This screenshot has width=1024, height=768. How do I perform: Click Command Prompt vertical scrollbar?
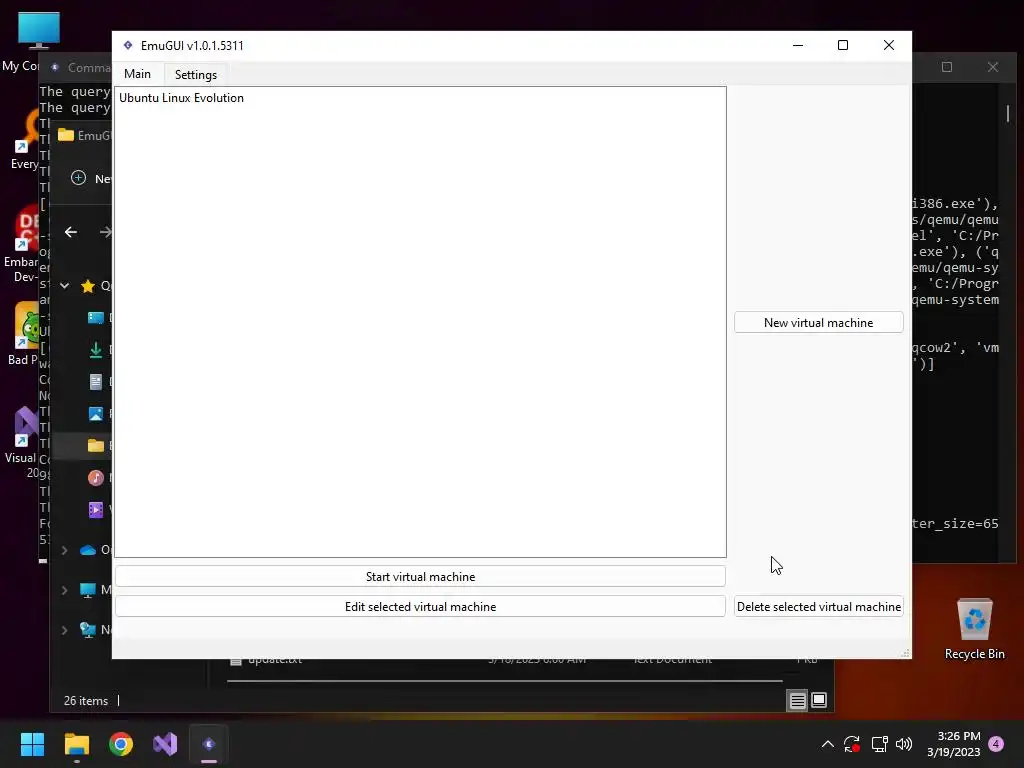click(x=1008, y=114)
